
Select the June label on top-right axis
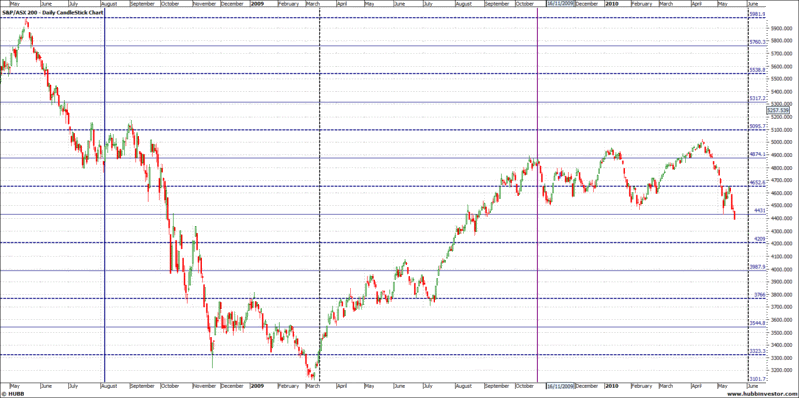click(754, 3)
